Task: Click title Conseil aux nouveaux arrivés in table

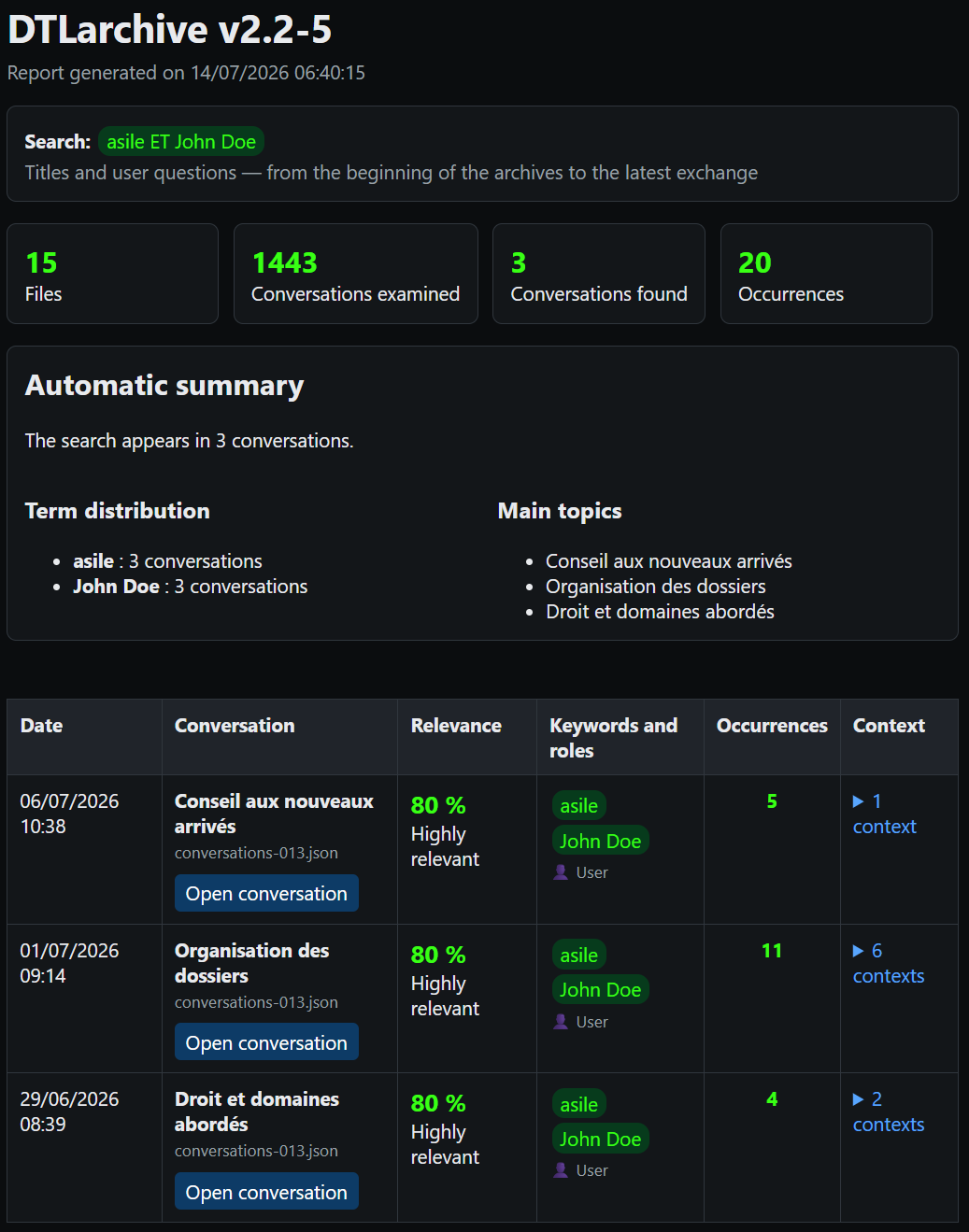Action: pyautogui.click(x=274, y=814)
